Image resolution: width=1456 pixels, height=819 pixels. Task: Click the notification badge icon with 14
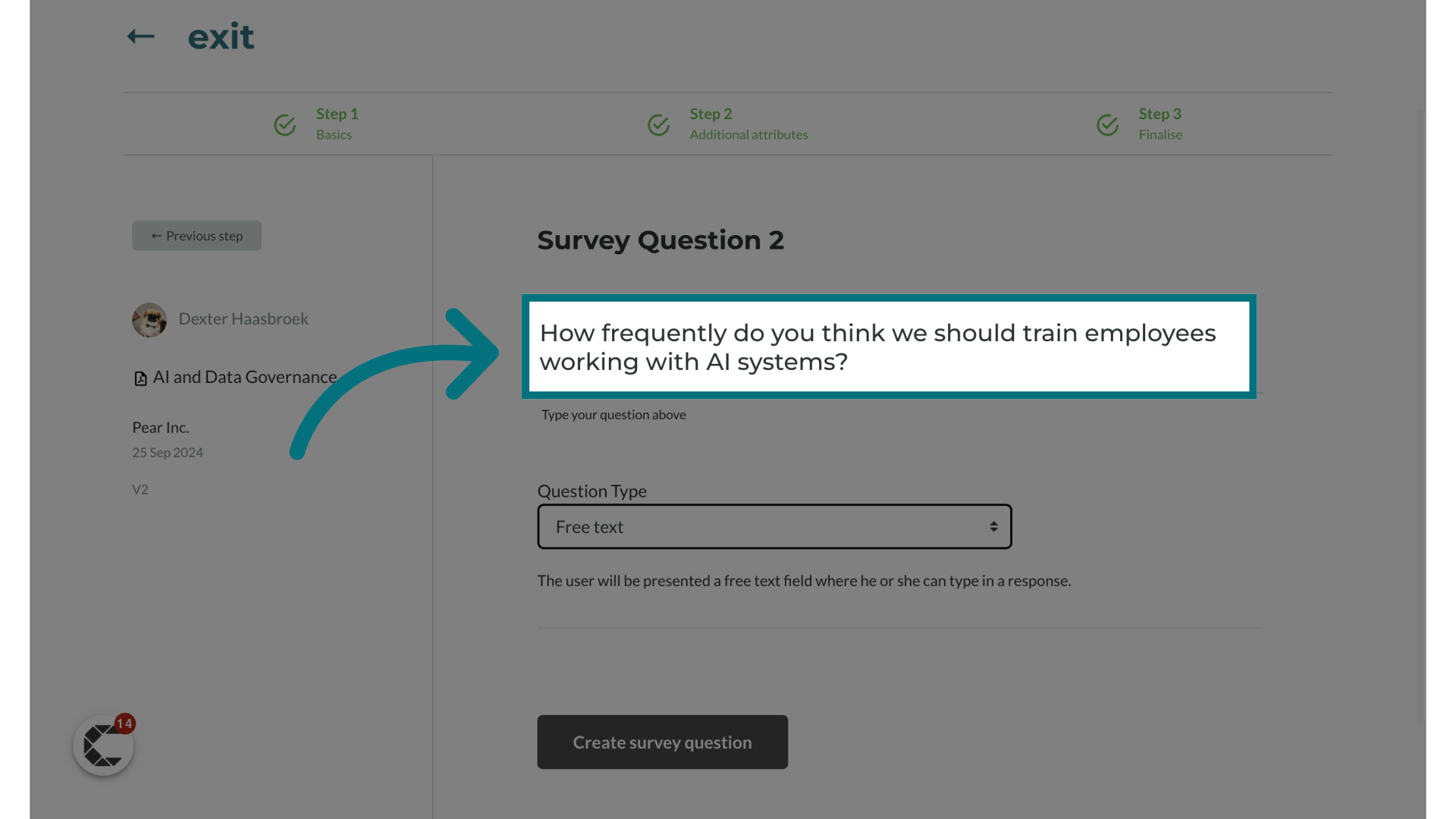point(124,723)
